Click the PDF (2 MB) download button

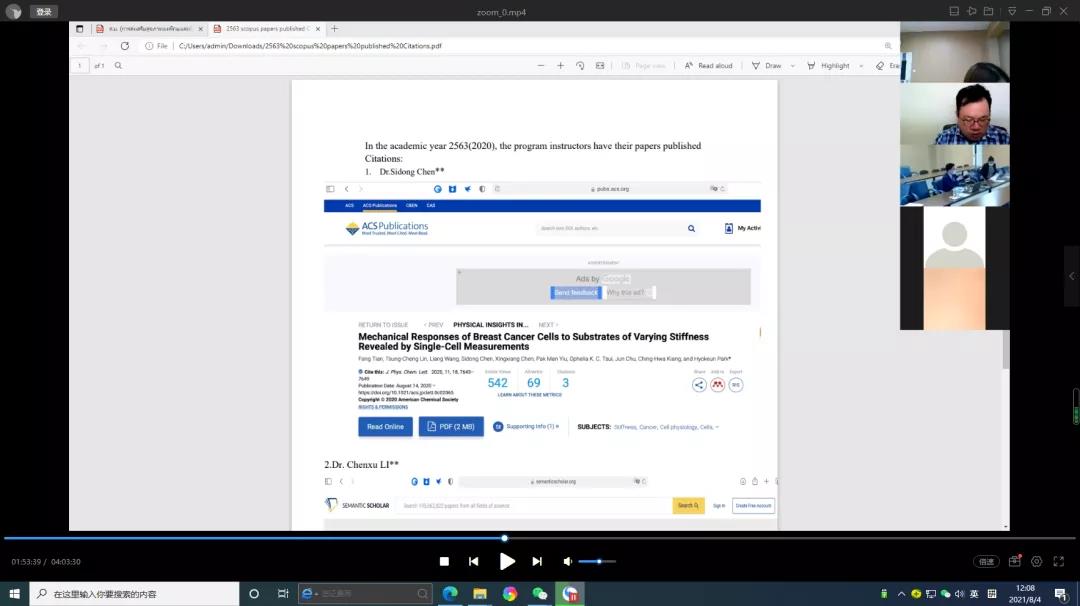click(451, 427)
